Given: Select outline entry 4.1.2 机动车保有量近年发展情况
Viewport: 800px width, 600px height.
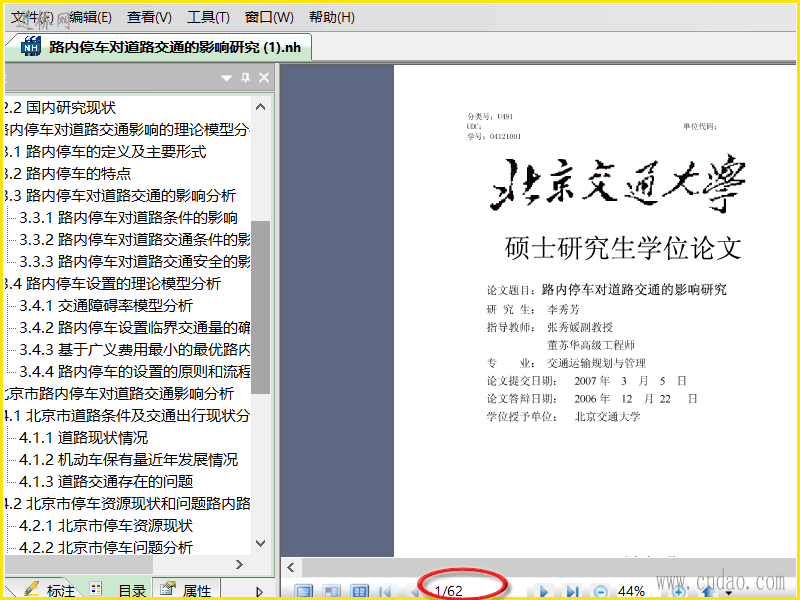Looking at the screenshot, I should pyautogui.click(x=129, y=459).
